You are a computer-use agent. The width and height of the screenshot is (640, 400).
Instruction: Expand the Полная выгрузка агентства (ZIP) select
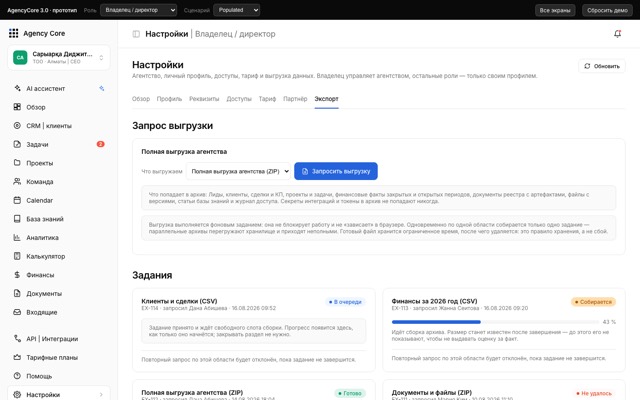(x=238, y=171)
